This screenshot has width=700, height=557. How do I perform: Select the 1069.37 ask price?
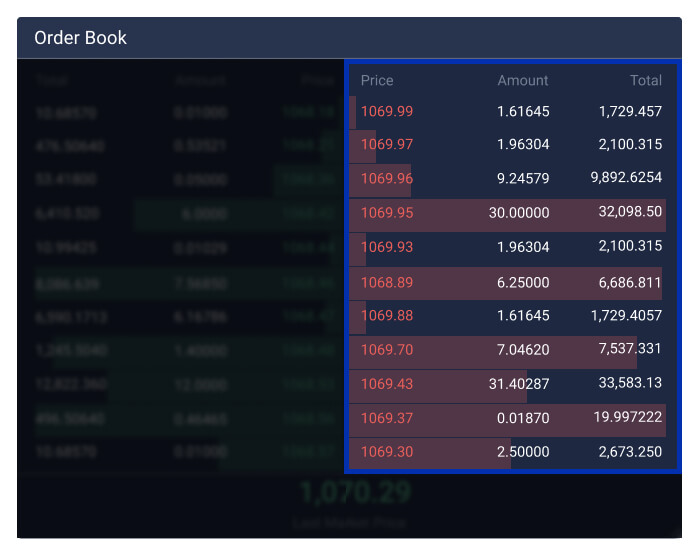pos(387,418)
